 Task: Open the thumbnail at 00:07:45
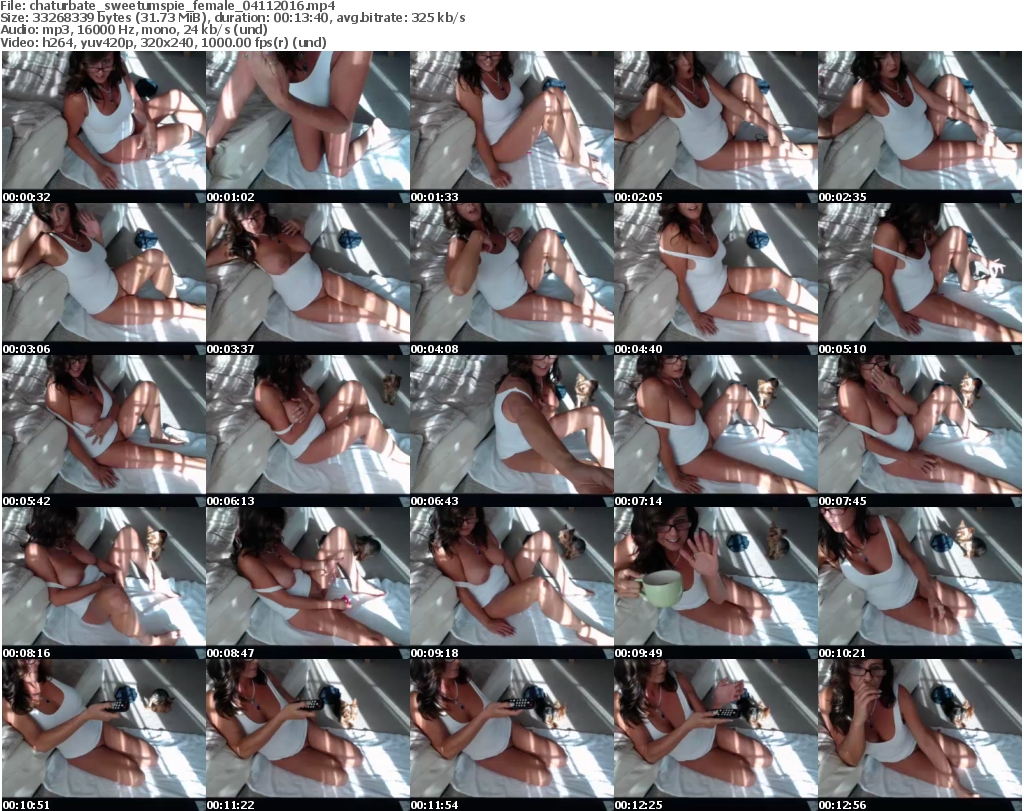(x=920, y=431)
